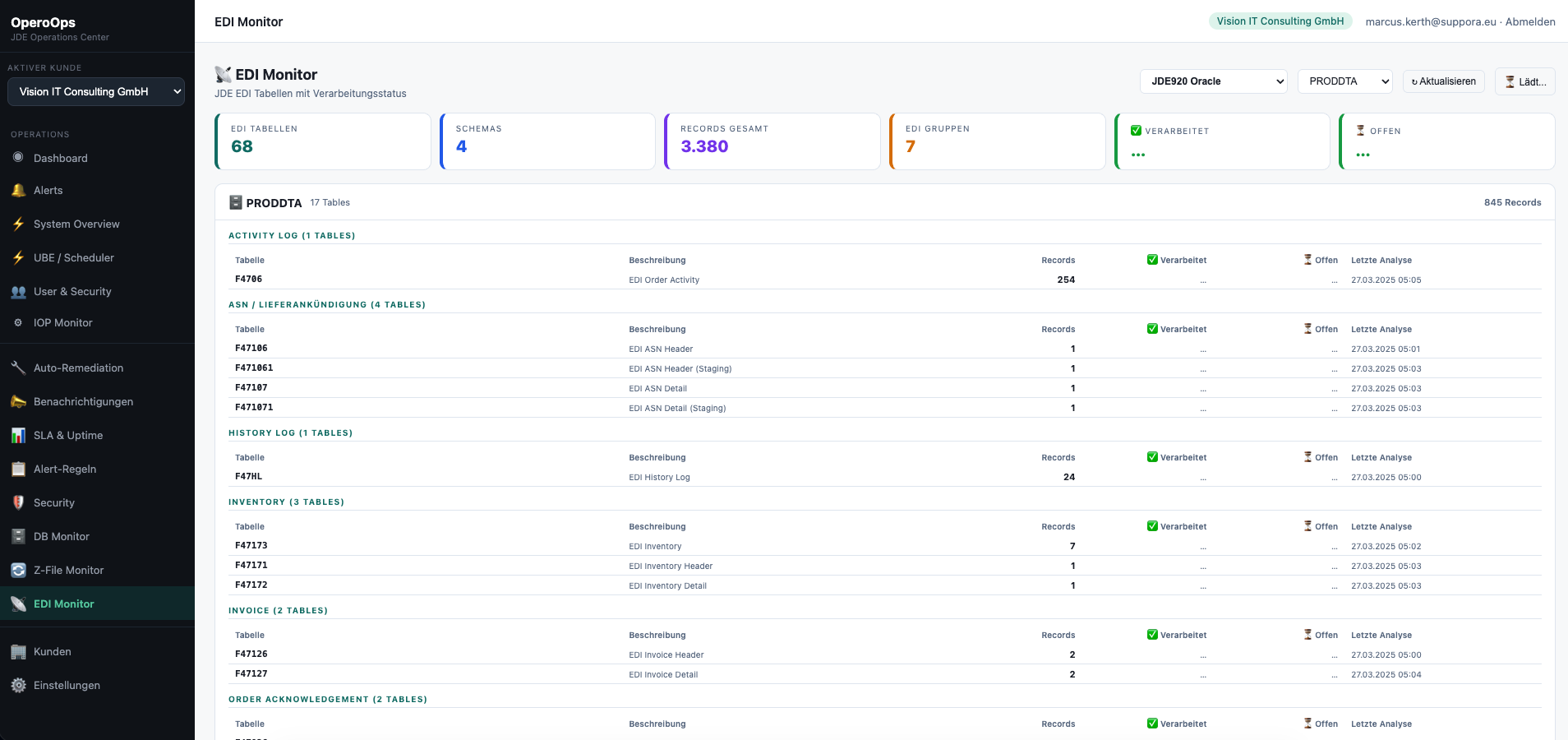Expand the Aktiver Kunde customer dropdown
Image resolution: width=1568 pixels, height=740 pixels.
[96, 92]
